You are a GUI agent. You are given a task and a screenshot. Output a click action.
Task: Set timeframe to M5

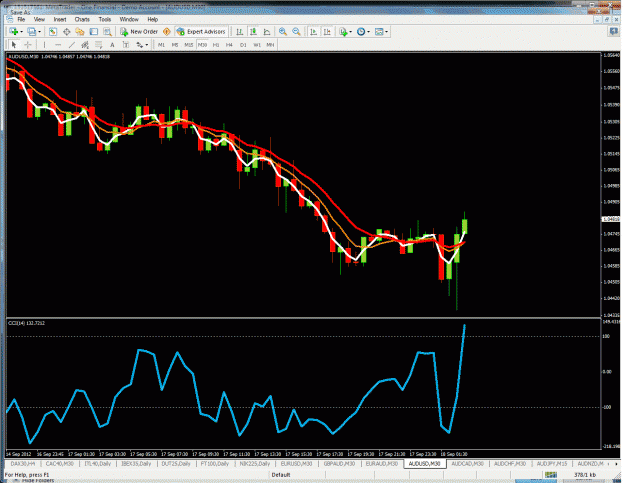(x=175, y=45)
